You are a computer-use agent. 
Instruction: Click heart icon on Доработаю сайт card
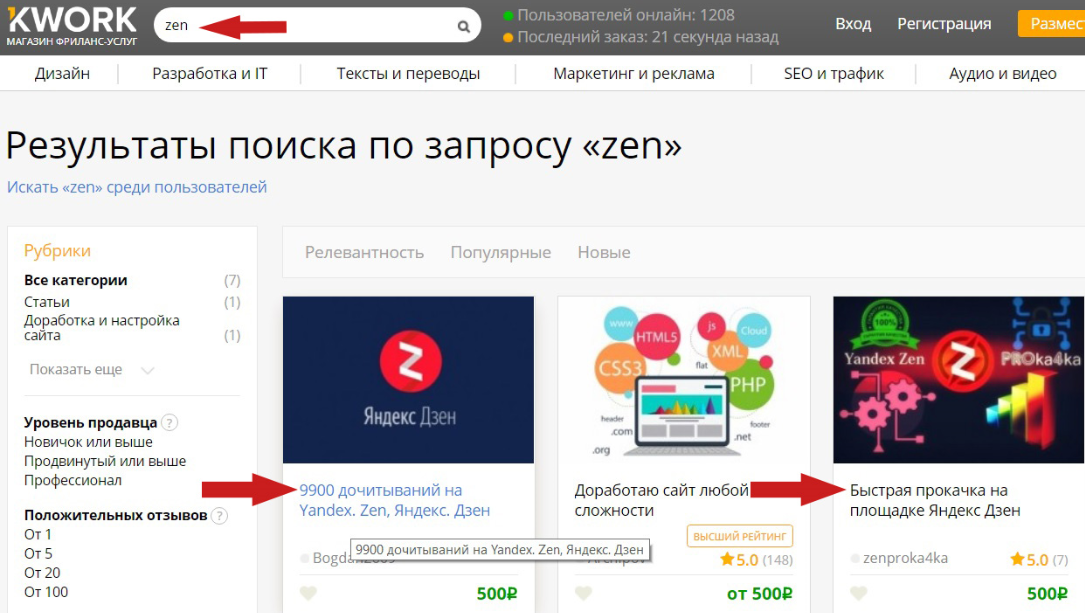tap(583, 593)
